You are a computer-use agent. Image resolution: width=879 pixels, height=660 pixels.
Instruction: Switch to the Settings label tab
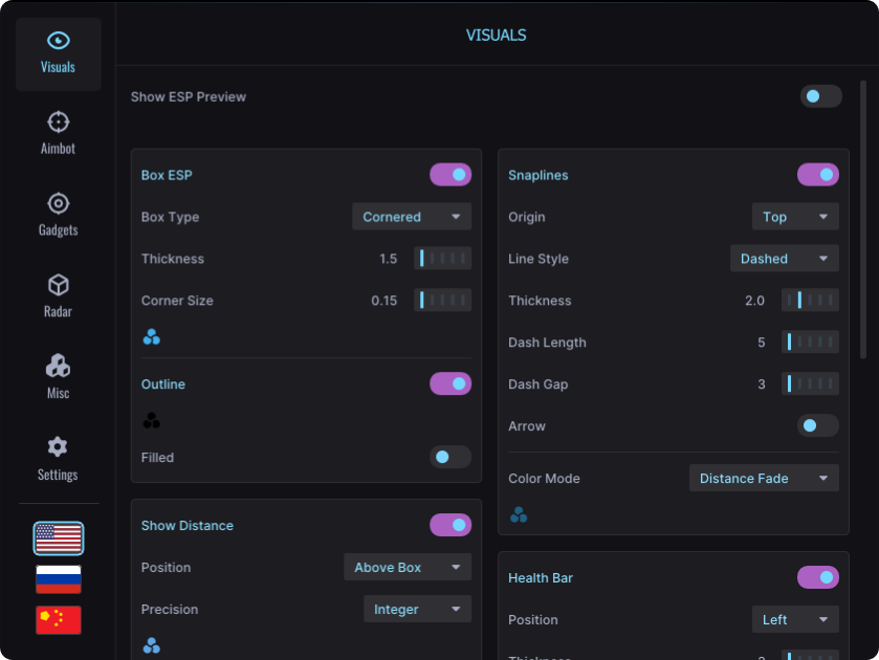(58, 474)
